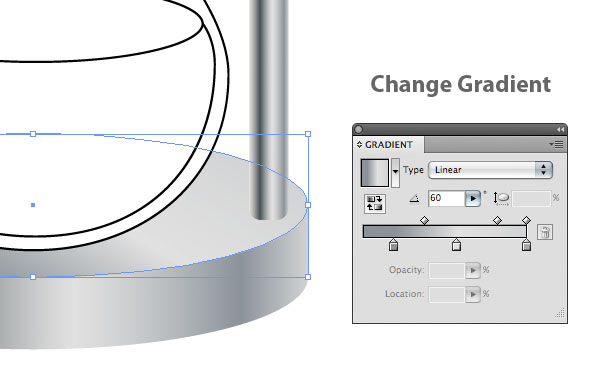The width and height of the screenshot is (600, 368).
Task: Open the gradient swatch dropdown arrow
Action: tap(395, 173)
